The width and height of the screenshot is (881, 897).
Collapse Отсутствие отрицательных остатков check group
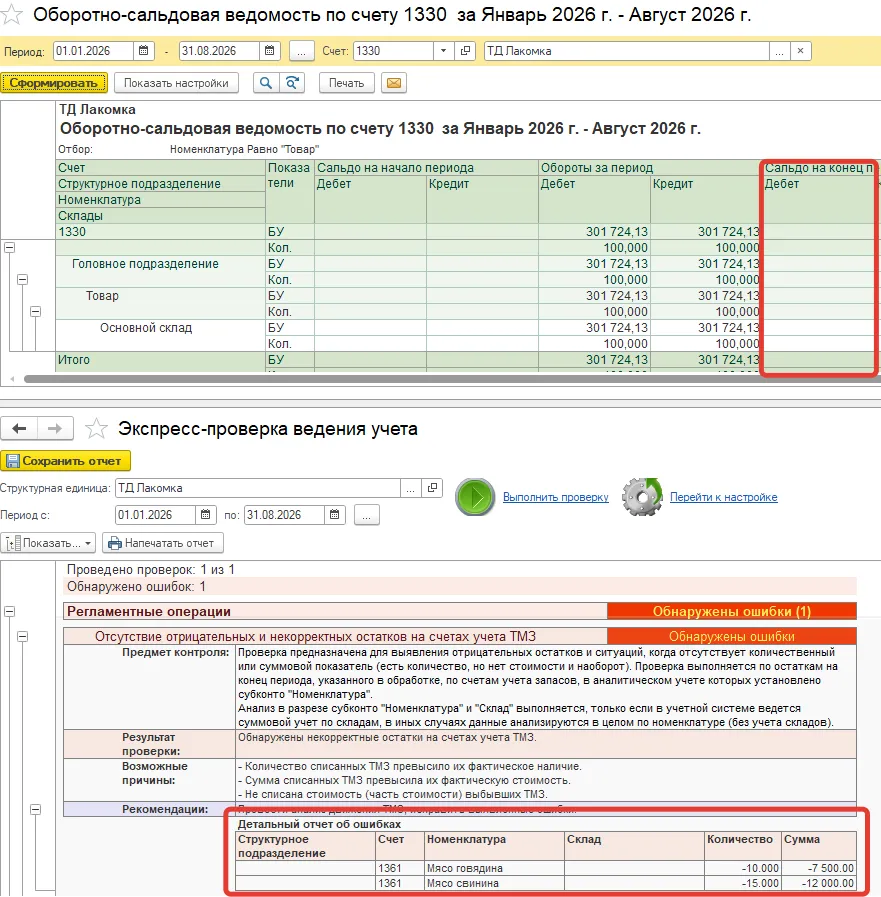22,637
